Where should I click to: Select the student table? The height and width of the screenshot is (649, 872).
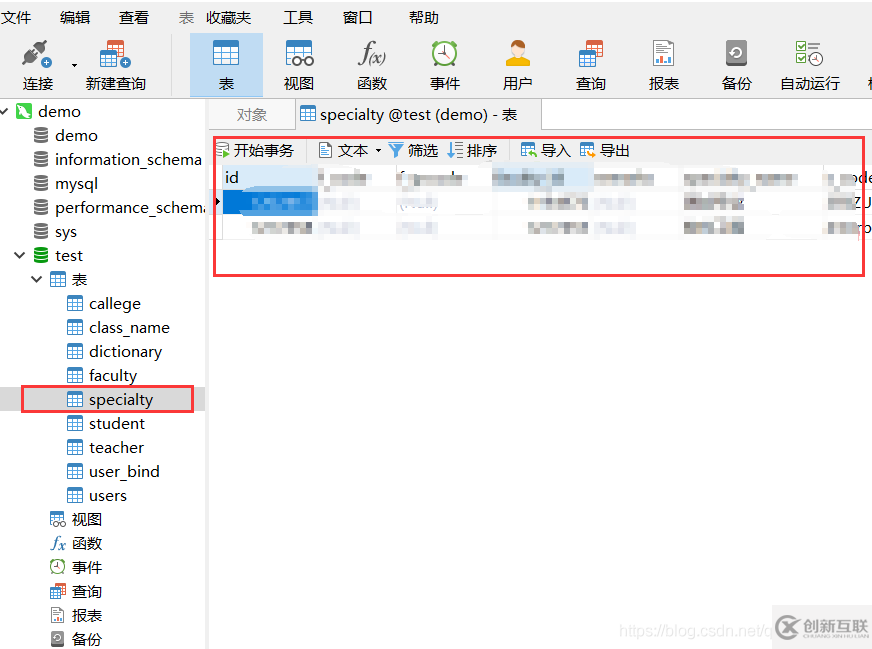click(x=116, y=423)
